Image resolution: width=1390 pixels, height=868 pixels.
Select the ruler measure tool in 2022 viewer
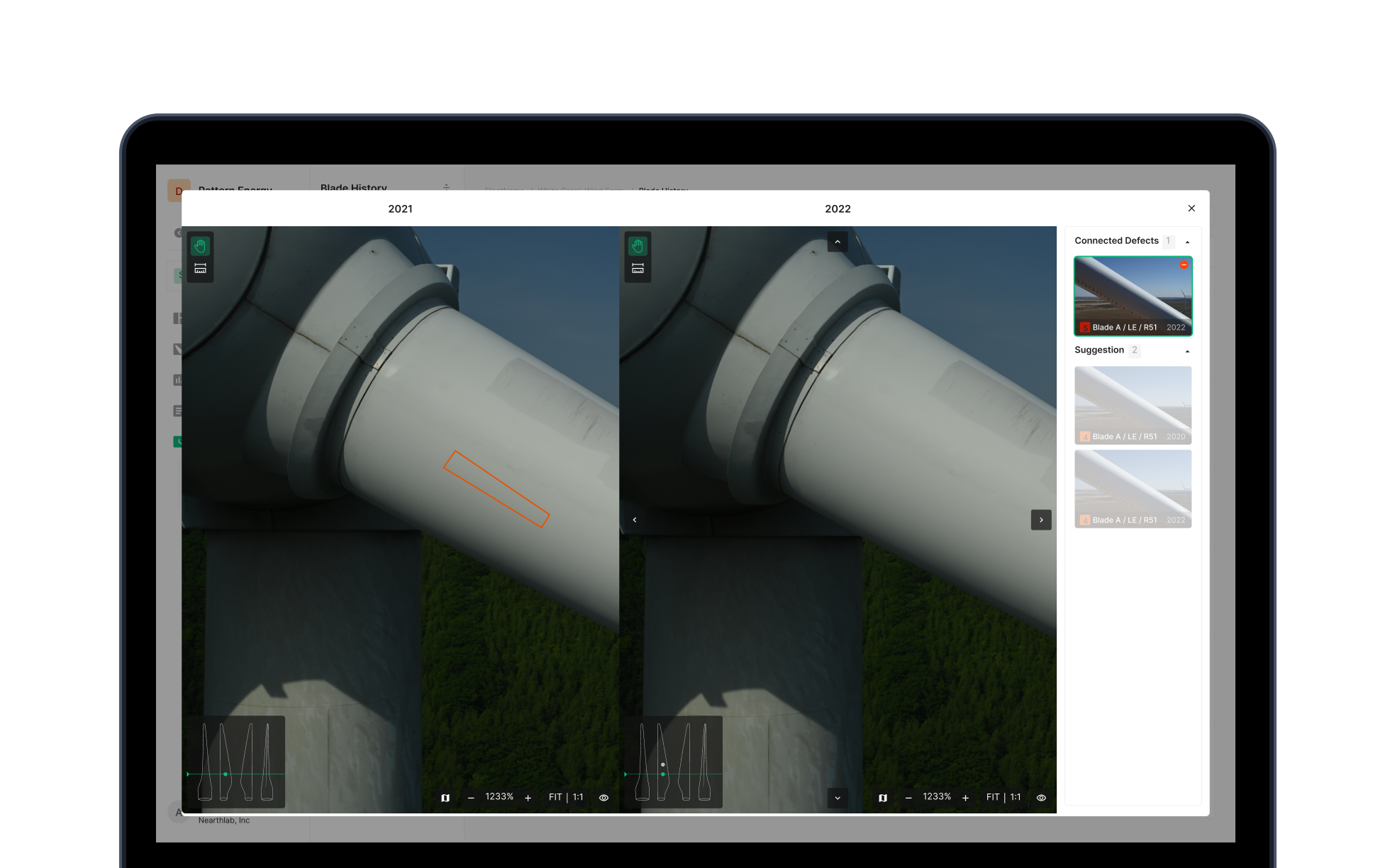click(638, 269)
